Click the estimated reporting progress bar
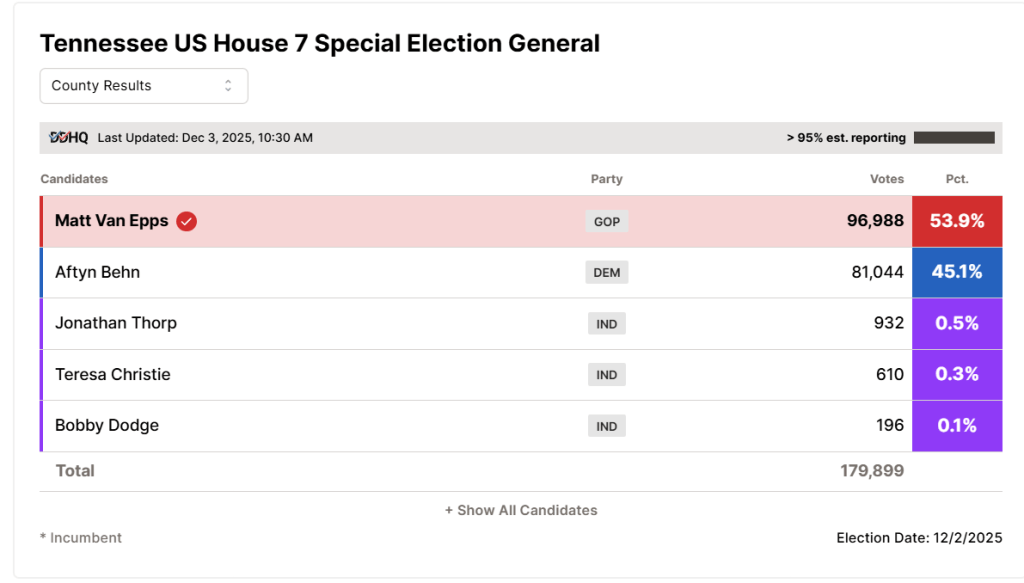 (954, 138)
